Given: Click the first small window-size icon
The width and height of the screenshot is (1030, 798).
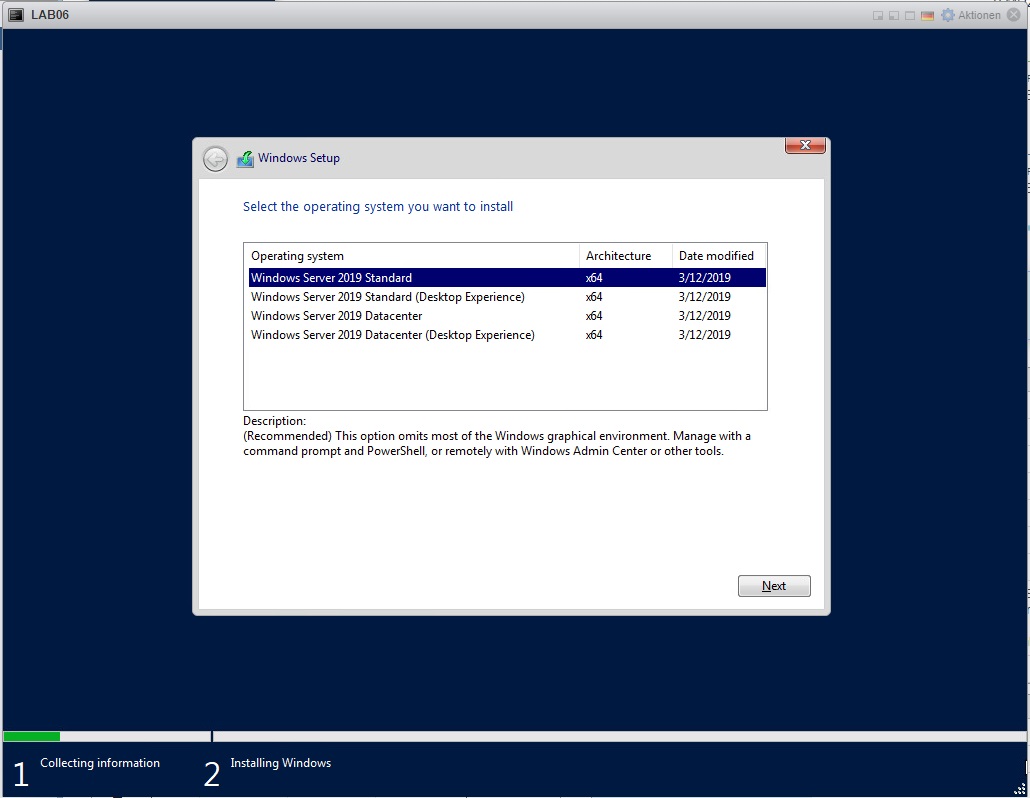Looking at the screenshot, I should click(878, 15).
